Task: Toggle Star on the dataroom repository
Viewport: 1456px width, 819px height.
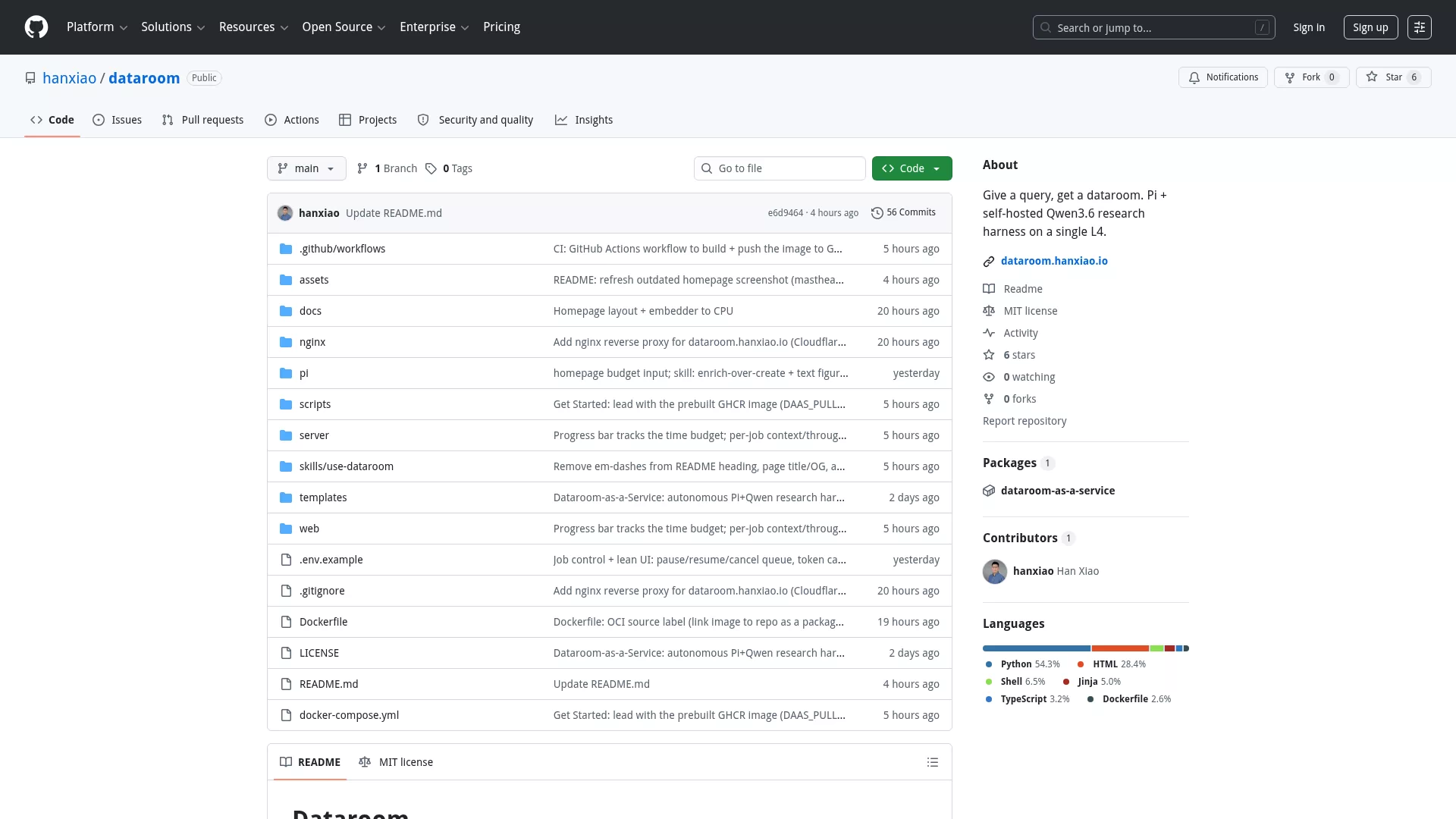Action: pyautogui.click(x=1393, y=77)
